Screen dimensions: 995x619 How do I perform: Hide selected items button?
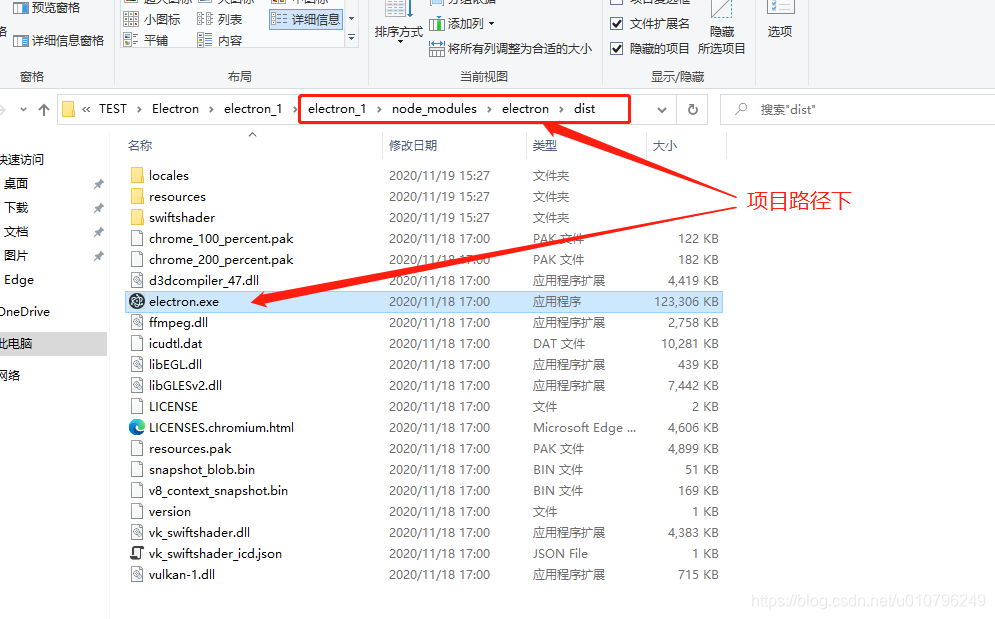[x=722, y=29]
